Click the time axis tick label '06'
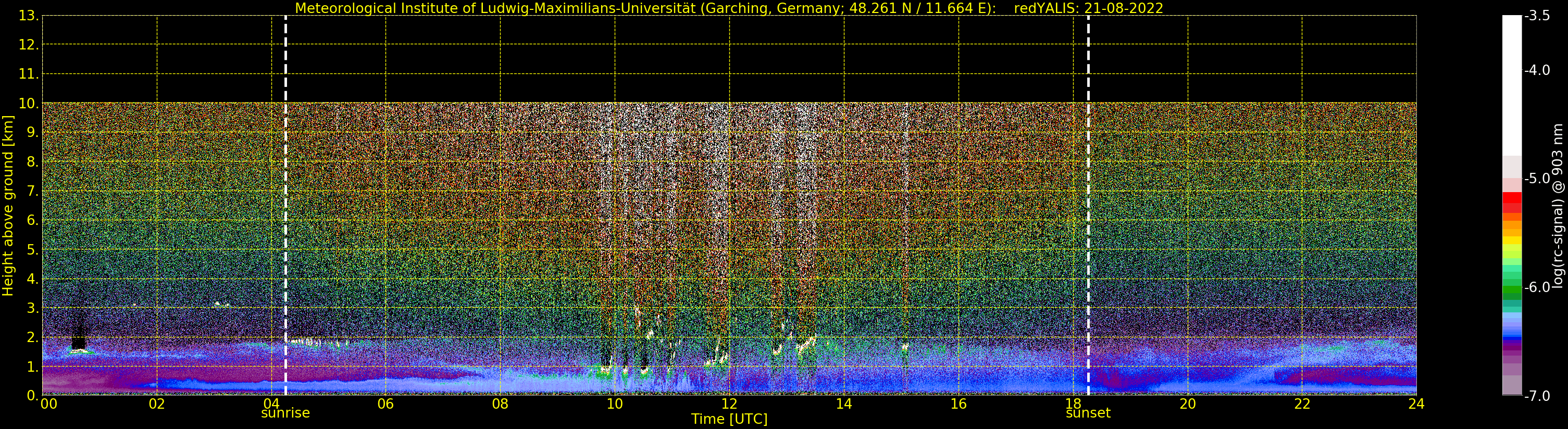This screenshot has width=1568, height=429. [x=385, y=404]
